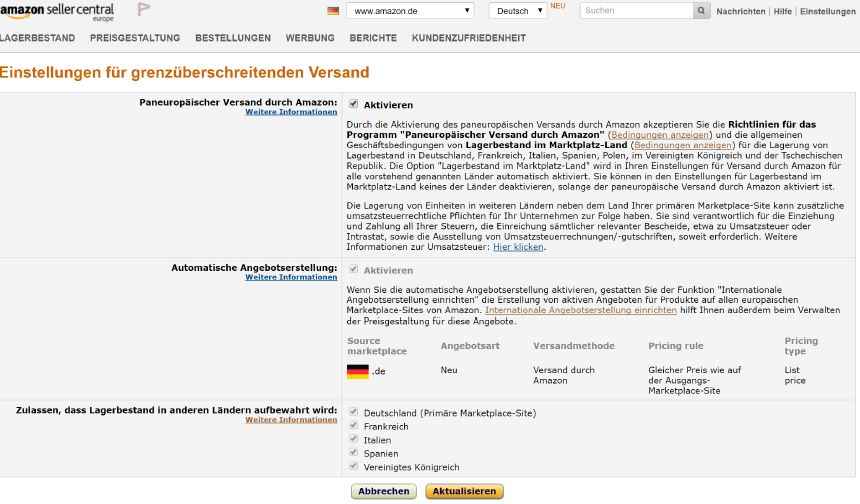This screenshot has height=504, width=860.
Task: Click the German flag next to .de marketplace
Action: tap(358, 371)
